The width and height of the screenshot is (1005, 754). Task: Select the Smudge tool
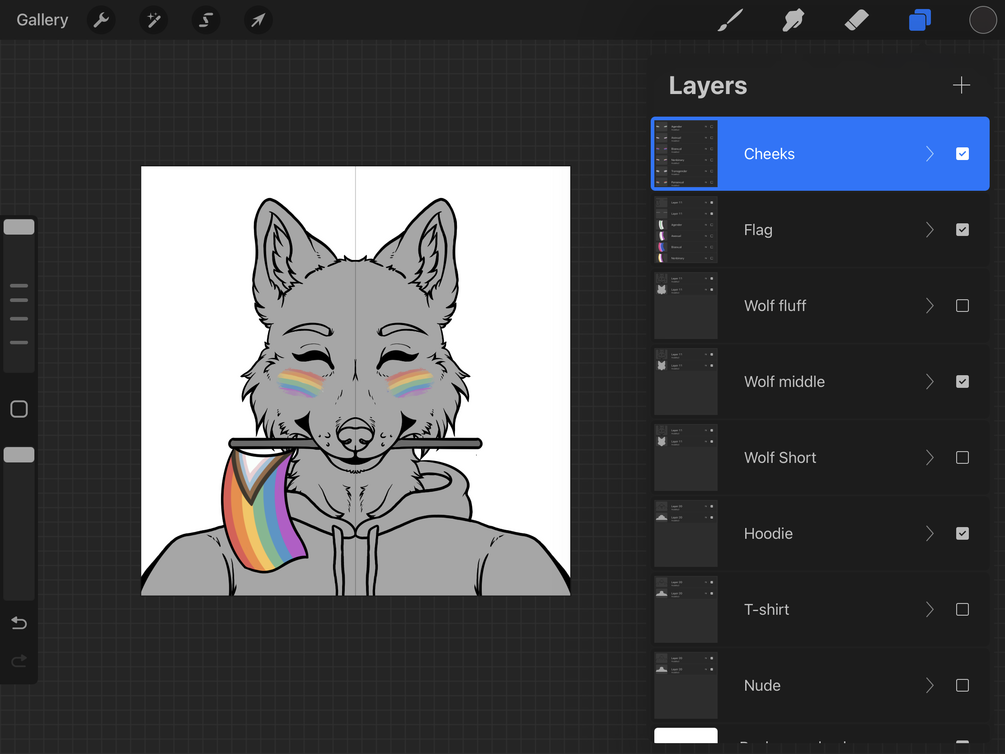point(793,20)
